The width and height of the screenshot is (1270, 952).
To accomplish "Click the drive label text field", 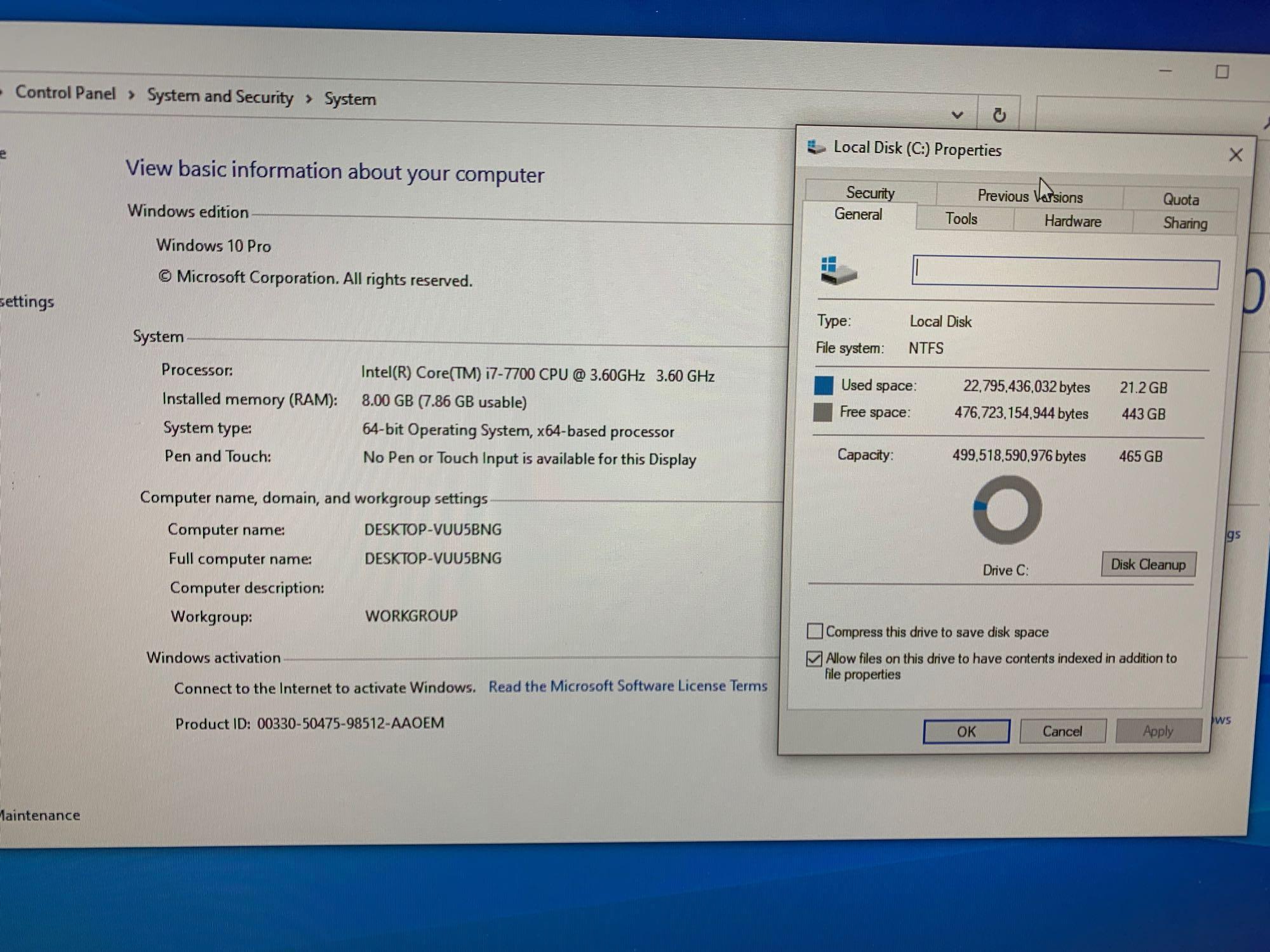I will [x=1066, y=273].
